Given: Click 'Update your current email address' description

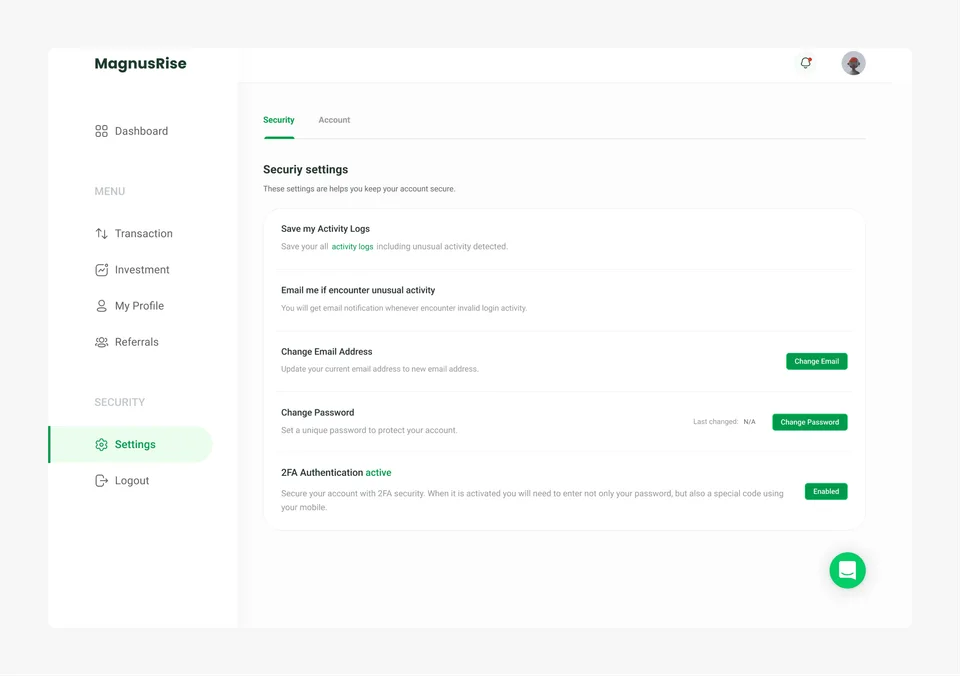Looking at the screenshot, I should click(380, 369).
